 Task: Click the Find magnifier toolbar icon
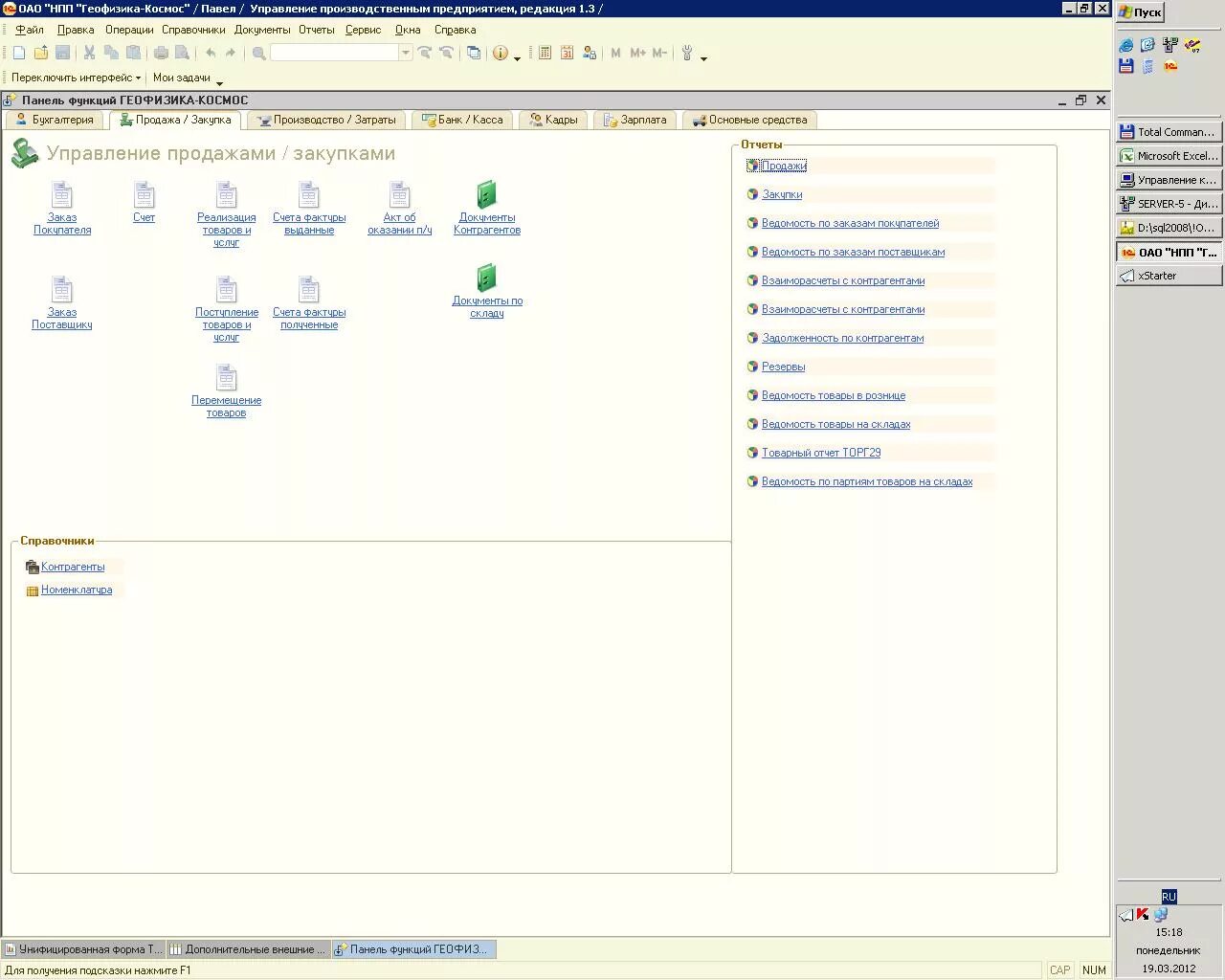point(258,53)
